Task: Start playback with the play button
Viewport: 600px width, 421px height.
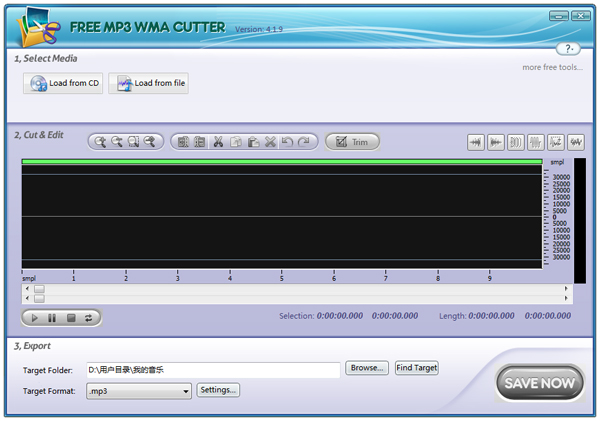Action: tap(34, 317)
